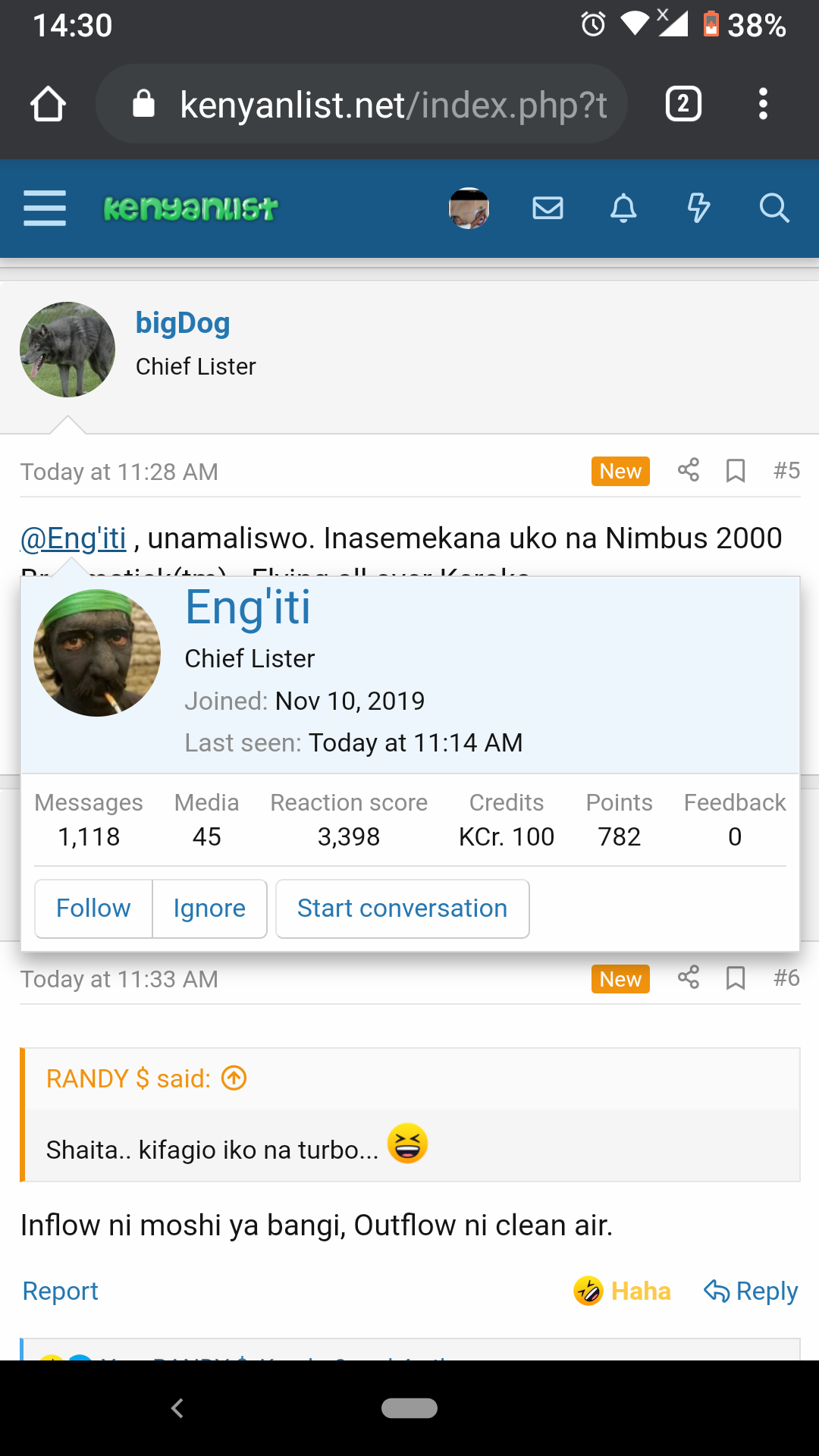819x1456 pixels.
Task: Open the What's New lightning icon
Action: tap(698, 208)
